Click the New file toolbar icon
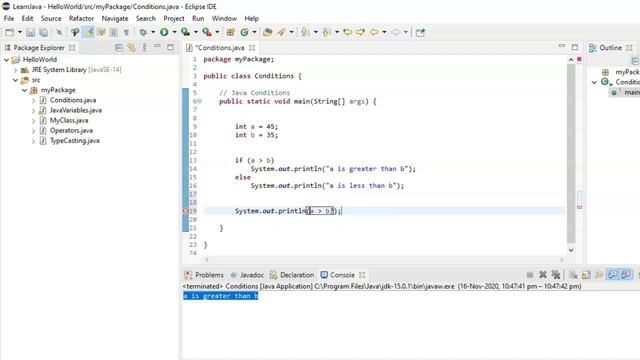Image resolution: width=640 pixels, height=360 pixels. pos(10,32)
